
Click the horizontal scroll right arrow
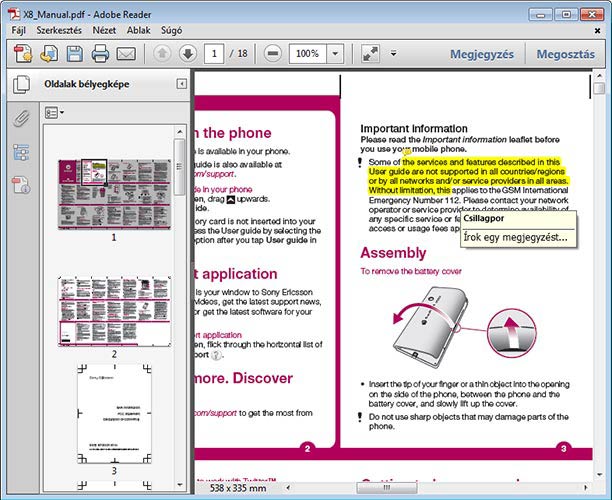[585, 488]
